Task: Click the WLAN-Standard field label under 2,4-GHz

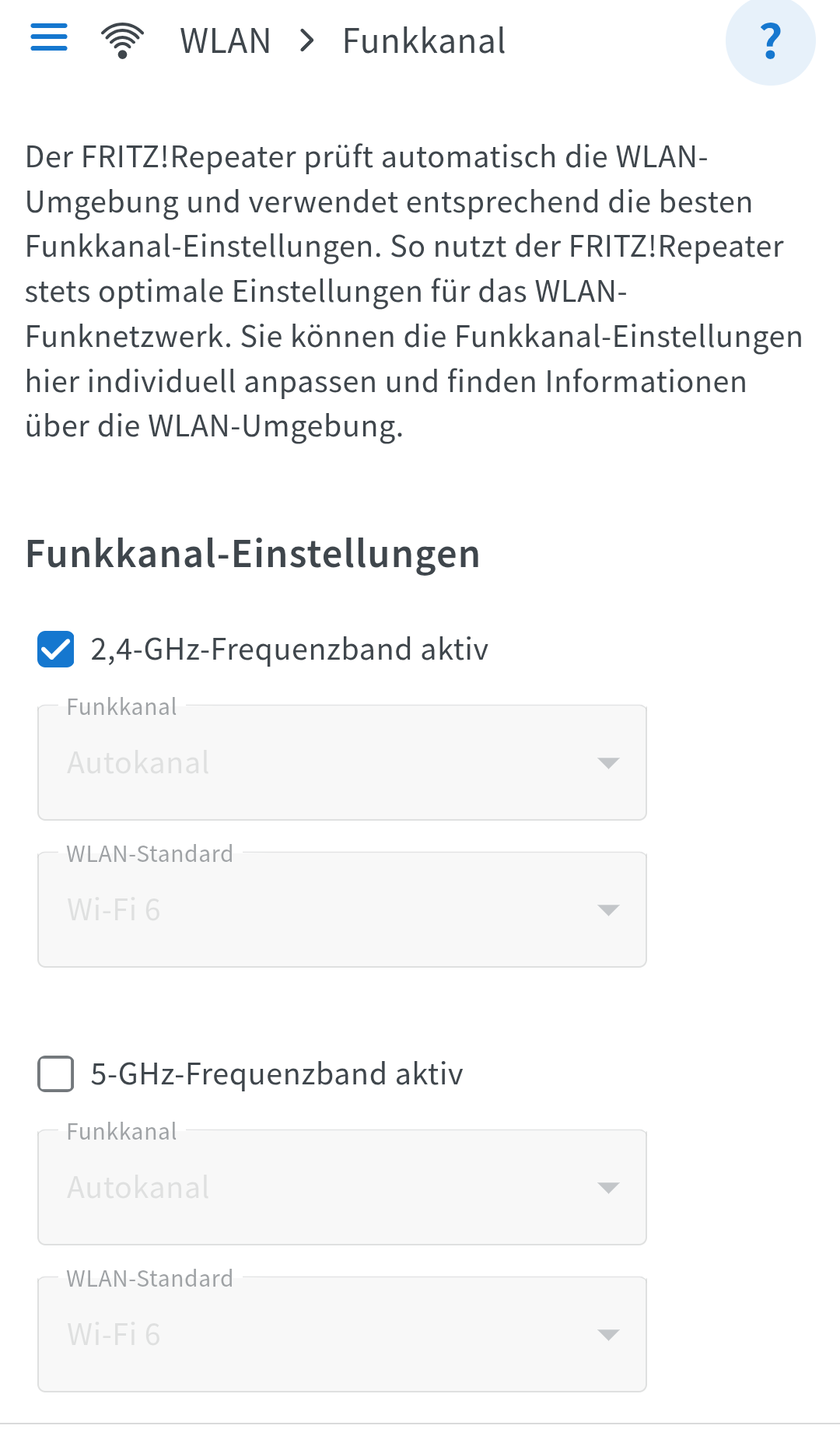Action: point(150,854)
